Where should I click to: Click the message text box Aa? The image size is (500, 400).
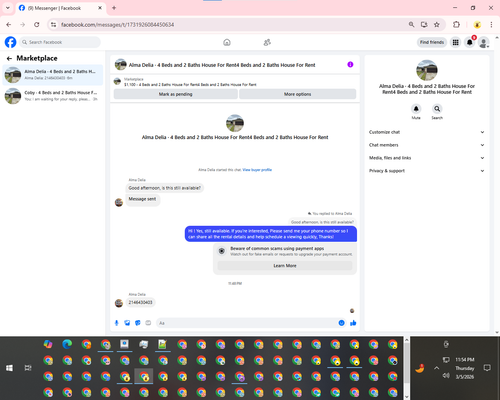coord(247,323)
